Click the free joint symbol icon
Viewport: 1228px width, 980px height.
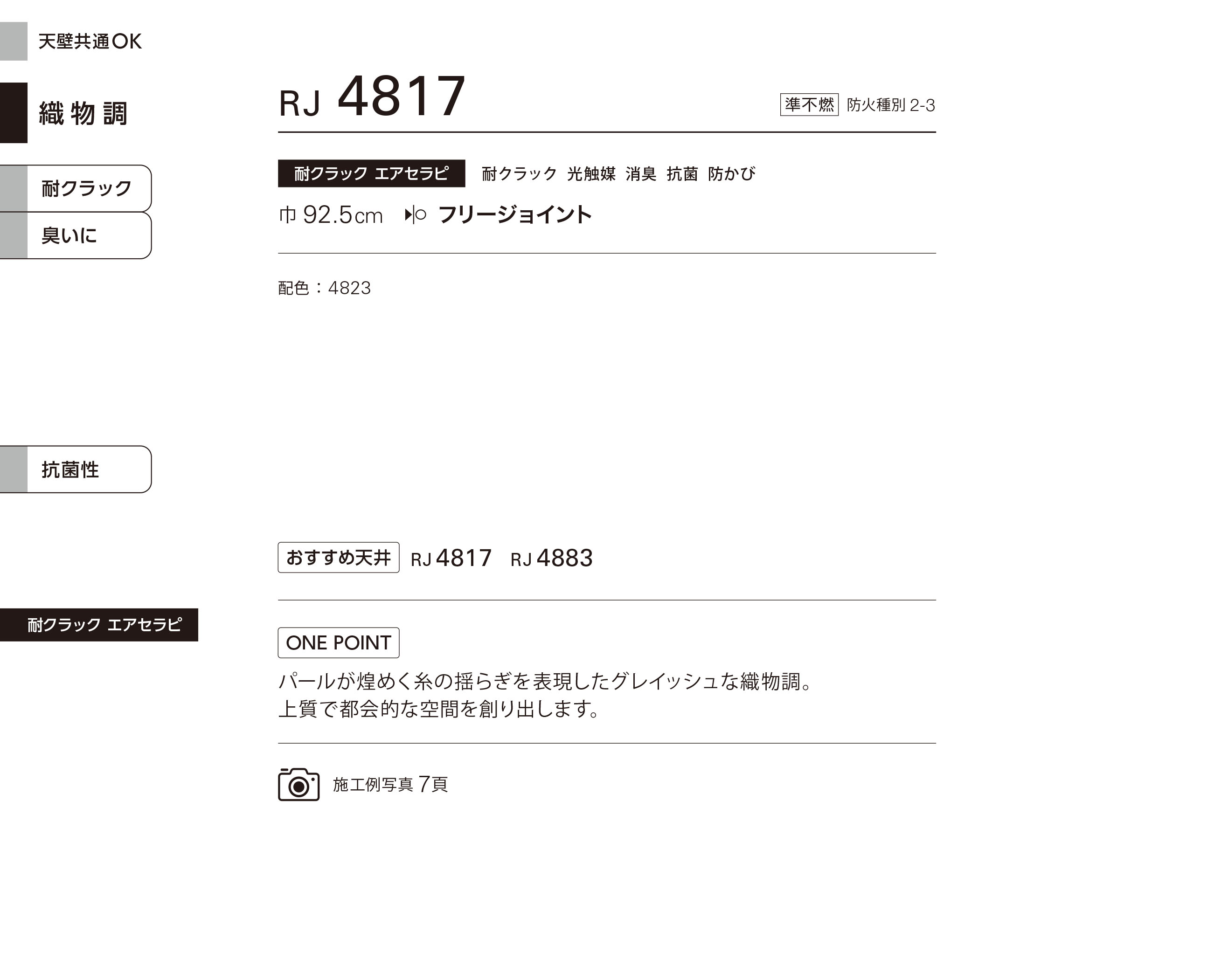[415, 214]
